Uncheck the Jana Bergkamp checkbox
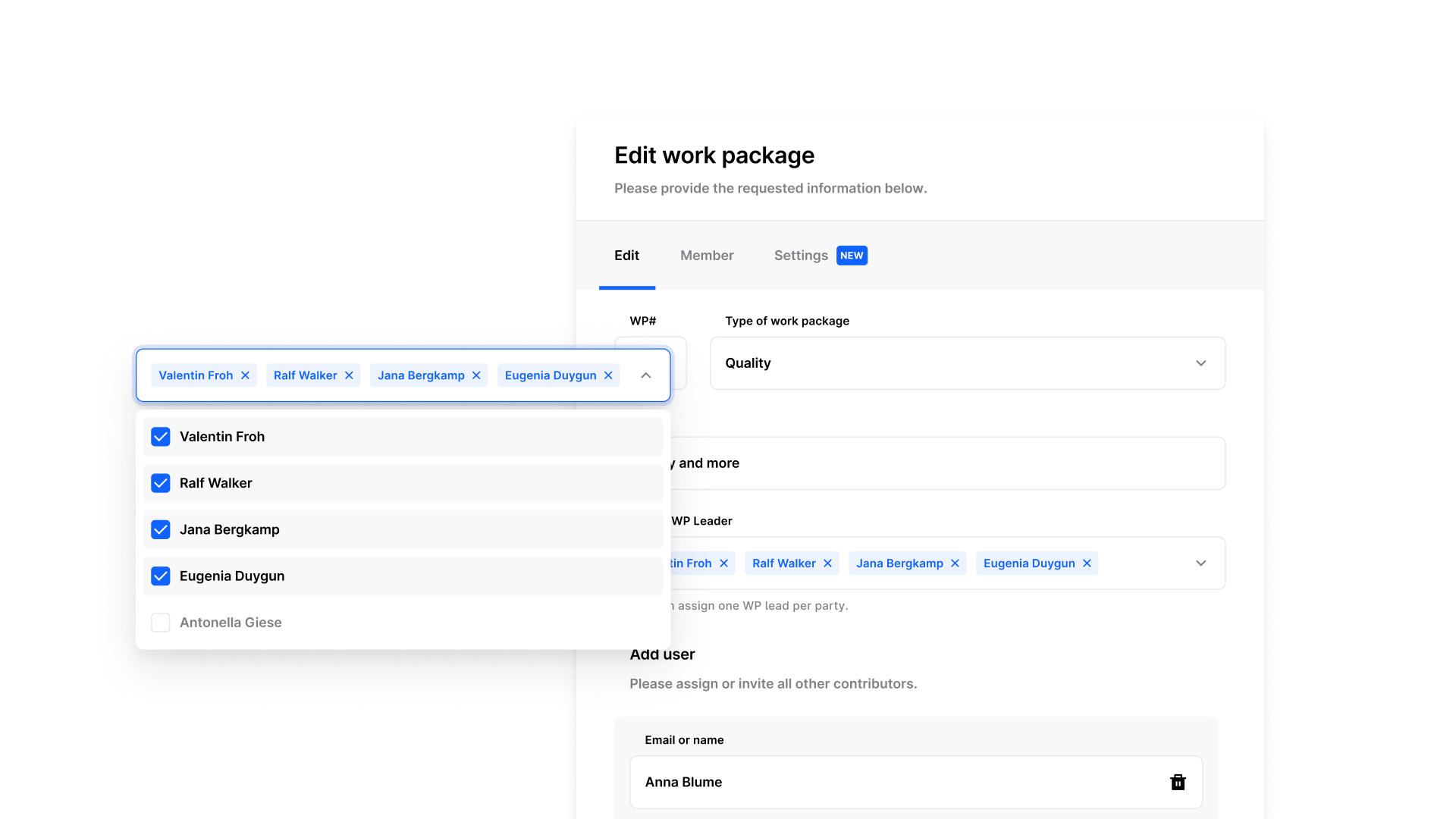This screenshot has width=1456, height=819. [x=161, y=529]
